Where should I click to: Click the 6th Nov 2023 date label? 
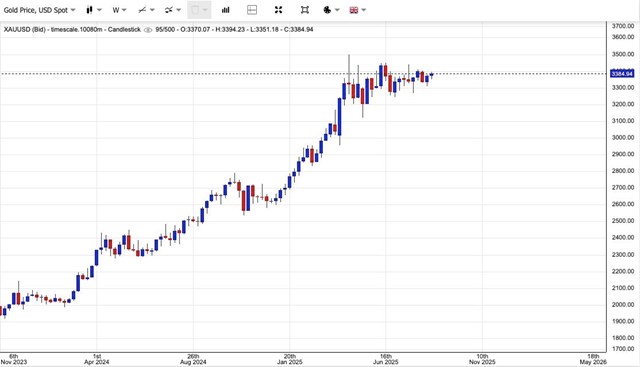click(13, 359)
